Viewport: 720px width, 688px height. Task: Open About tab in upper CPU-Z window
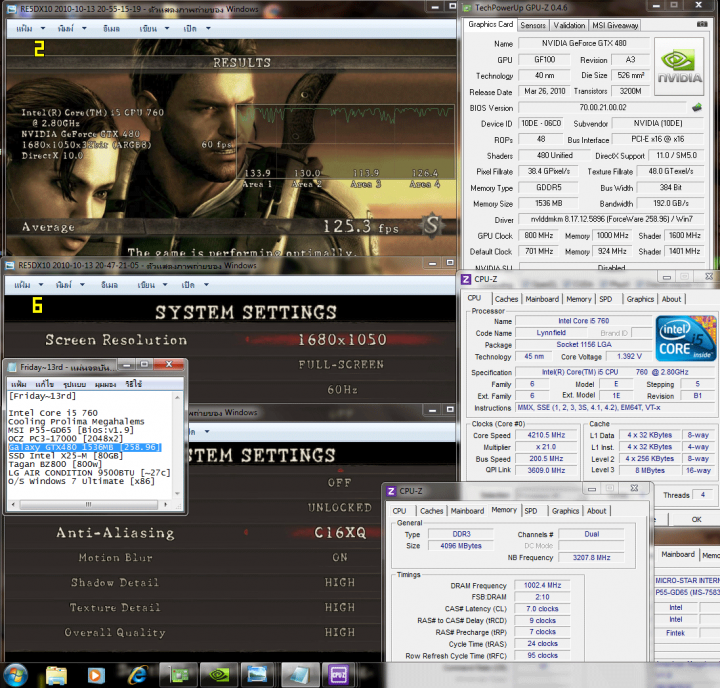671,299
